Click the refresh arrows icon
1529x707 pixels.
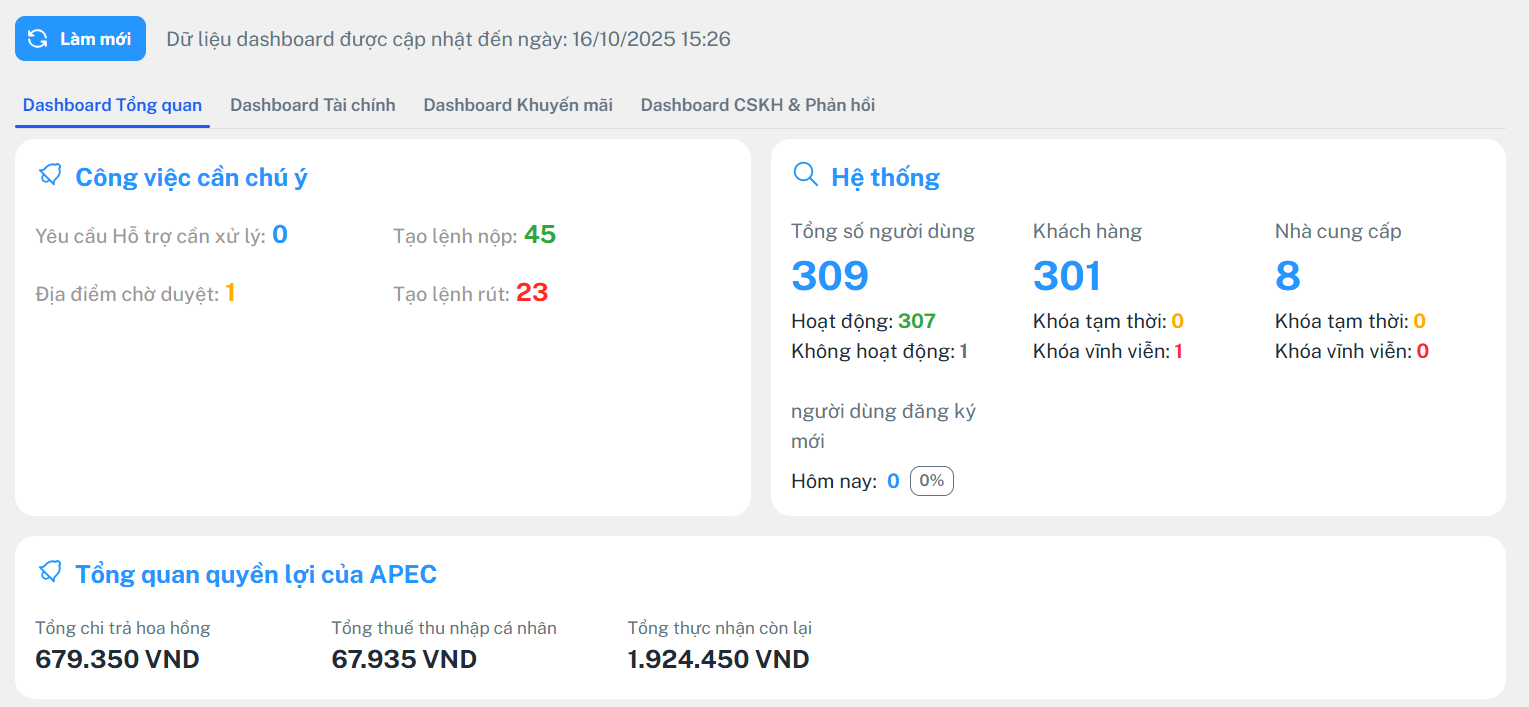[38, 39]
